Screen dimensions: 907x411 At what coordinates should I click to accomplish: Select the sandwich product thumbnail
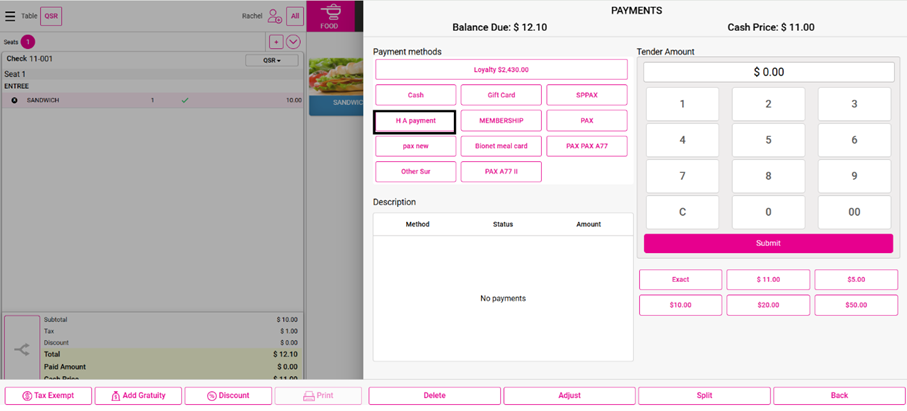(336, 80)
